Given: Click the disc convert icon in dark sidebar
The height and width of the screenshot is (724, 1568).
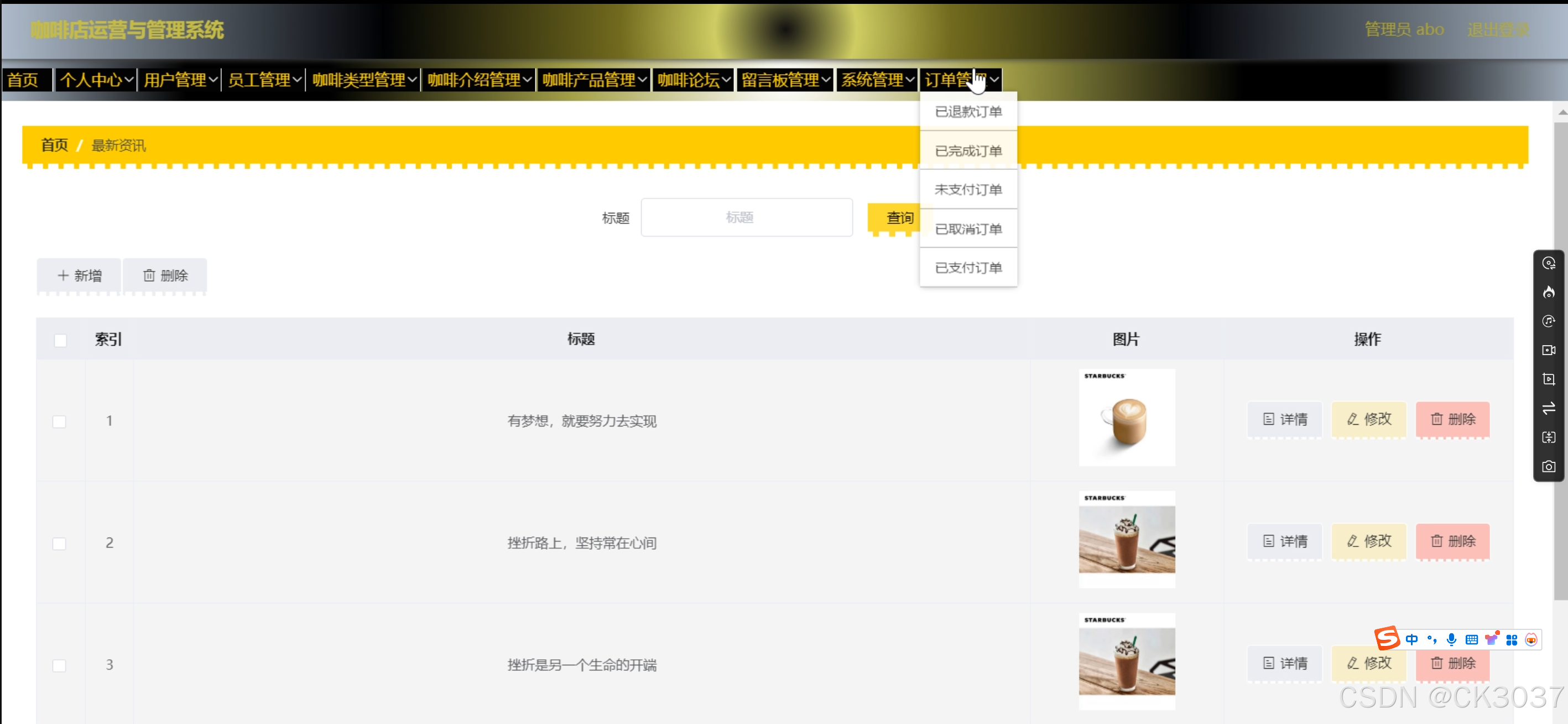Looking at the screenshot, I should (x=1549, y=263).
